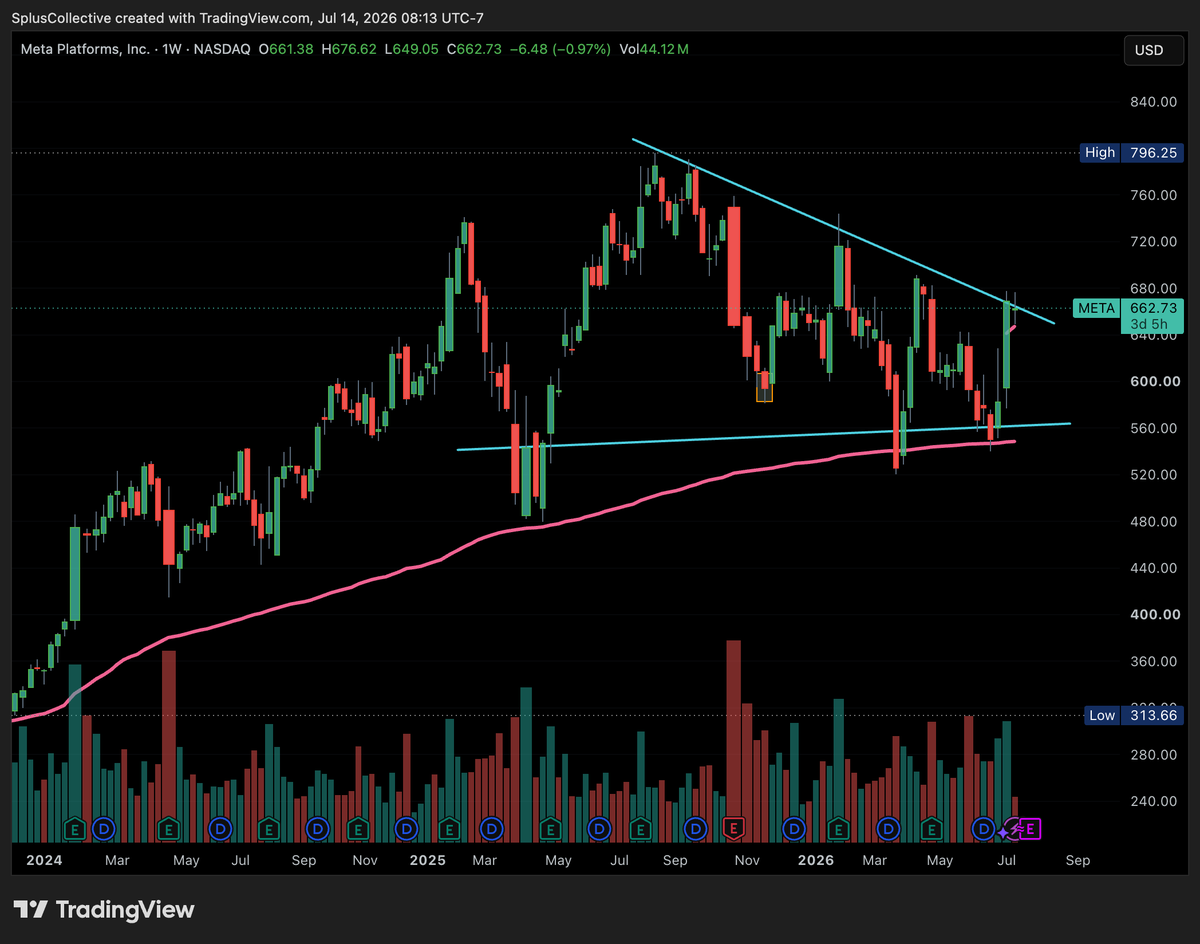Viewport: 1200px width, 944px height.
Task: Click the purple lightning bolt event icon
Action: [1017, 828]
